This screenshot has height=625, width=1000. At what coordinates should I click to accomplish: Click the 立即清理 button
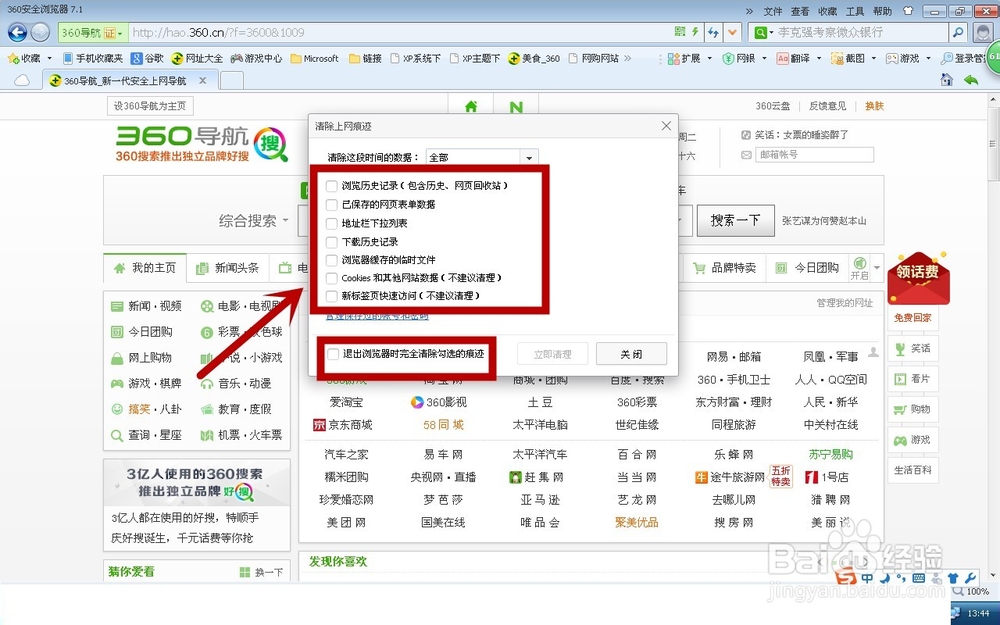[552, 354]
